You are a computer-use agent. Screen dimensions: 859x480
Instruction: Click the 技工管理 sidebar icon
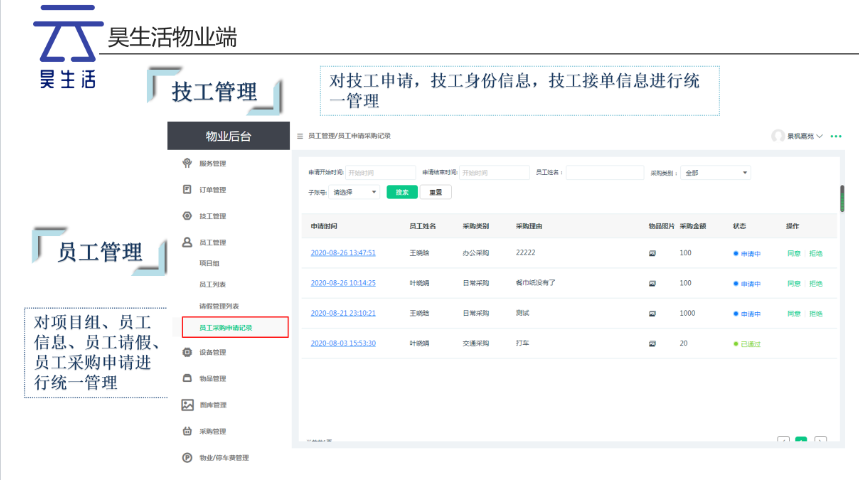[x=187, y=216]
